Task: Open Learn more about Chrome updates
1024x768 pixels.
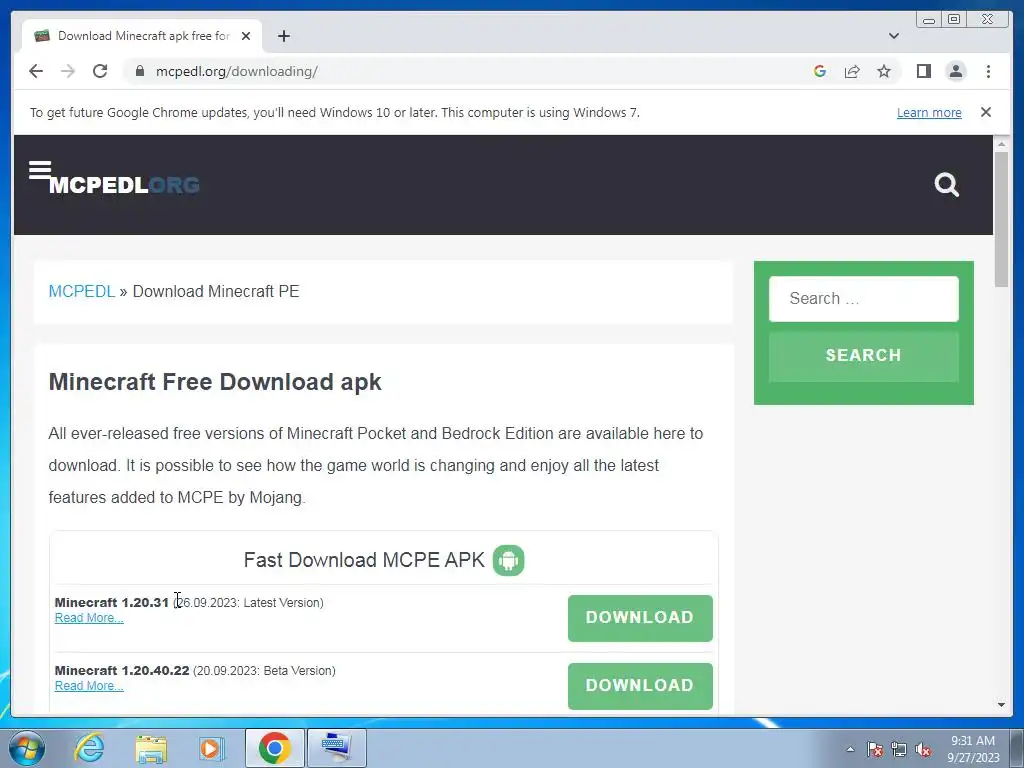Action: pyautogui.click(x=929, y=112)
